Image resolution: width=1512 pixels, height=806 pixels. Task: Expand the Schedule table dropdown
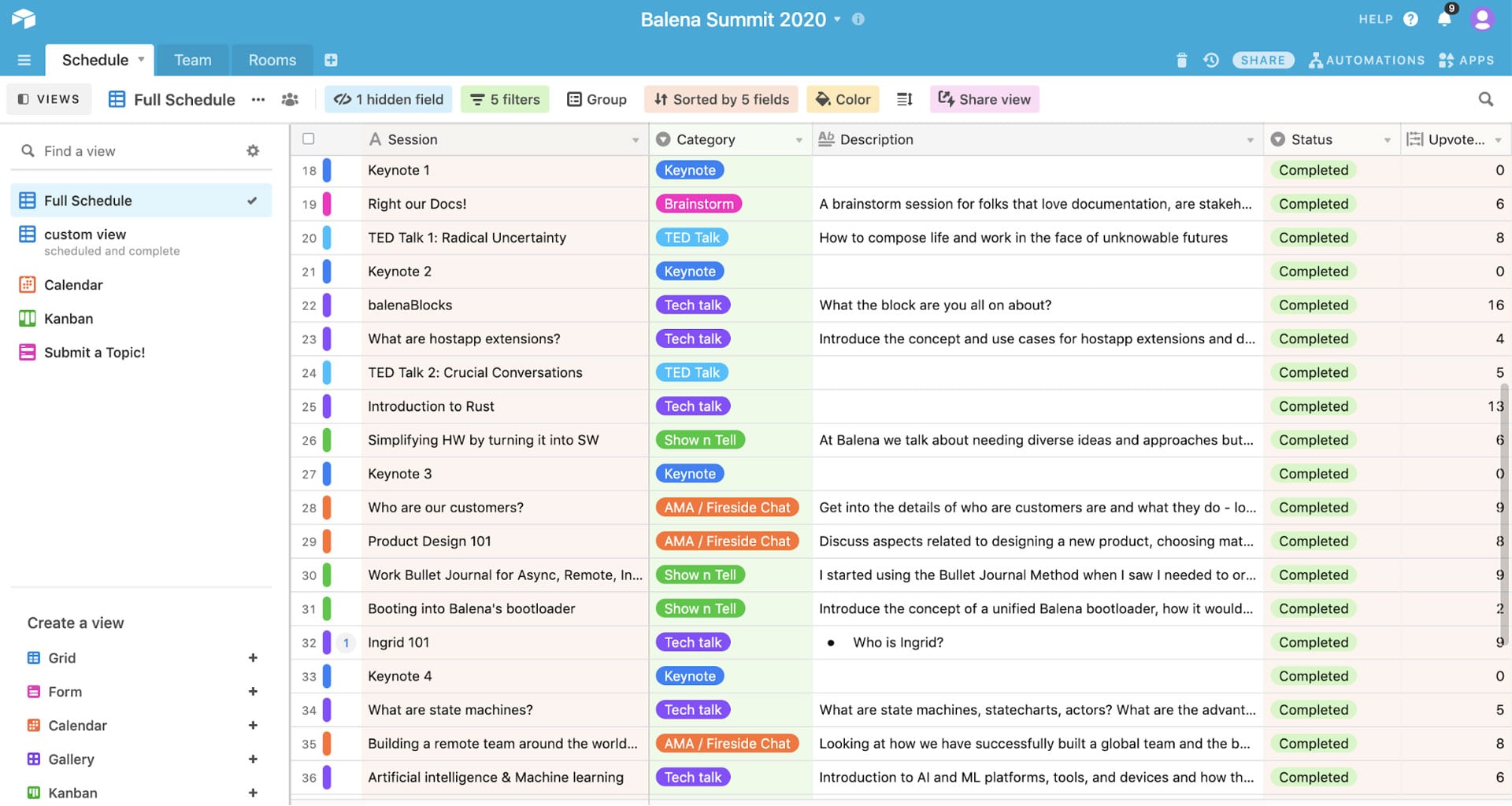(142, 60)
